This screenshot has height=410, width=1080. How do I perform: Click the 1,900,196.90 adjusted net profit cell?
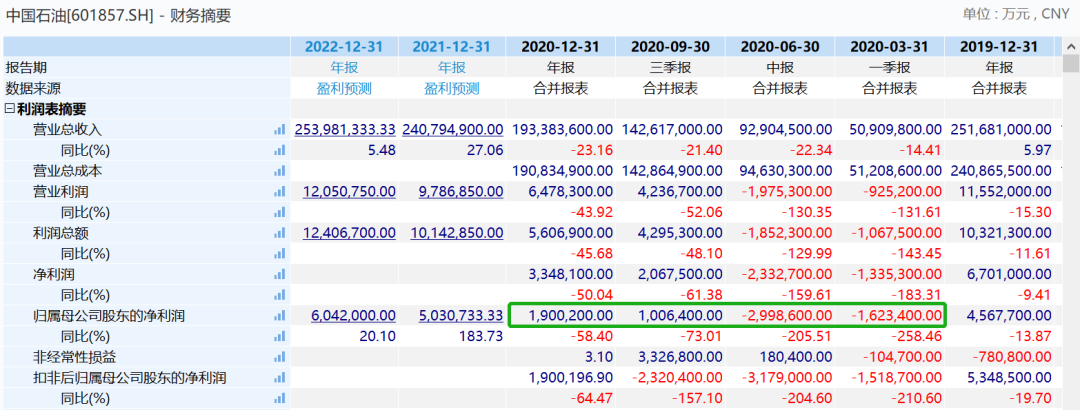pyautogui.click(x=570, y=378)
